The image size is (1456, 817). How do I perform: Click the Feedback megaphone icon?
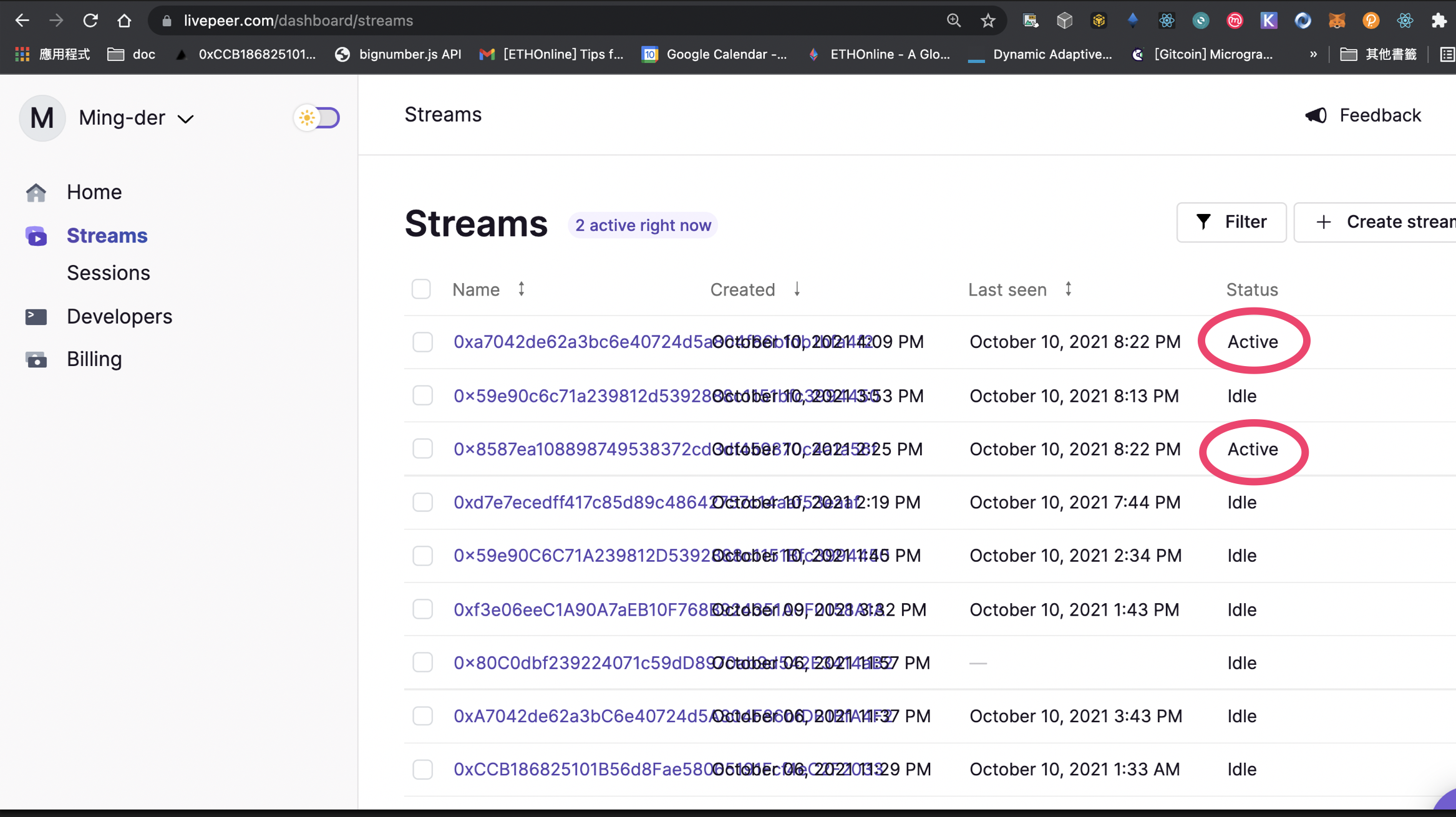[1316, 115]
